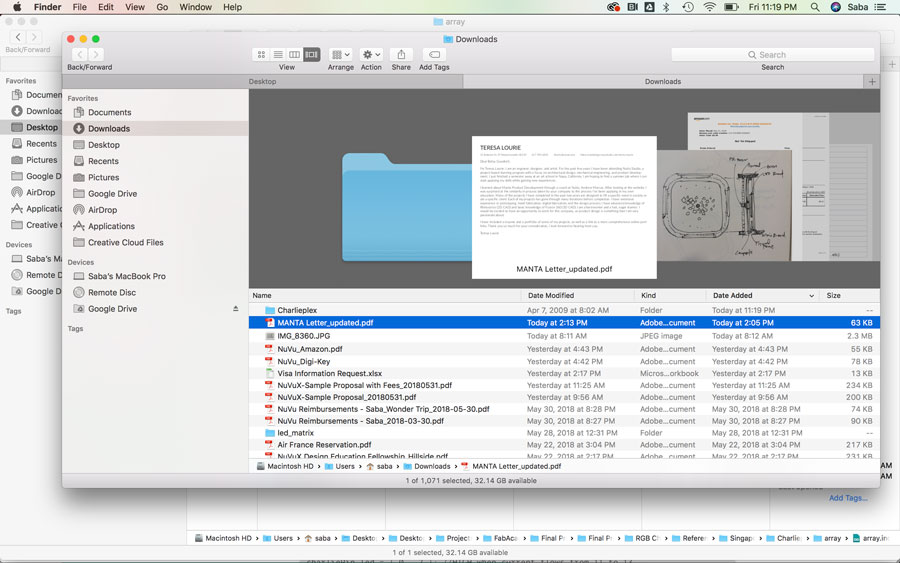Image resolution: width=900 pixels, height=563 pixels.
Task: Select NuVuX-Sample Proposal_20180531.pdf row
Action: (x=564, y=397)
